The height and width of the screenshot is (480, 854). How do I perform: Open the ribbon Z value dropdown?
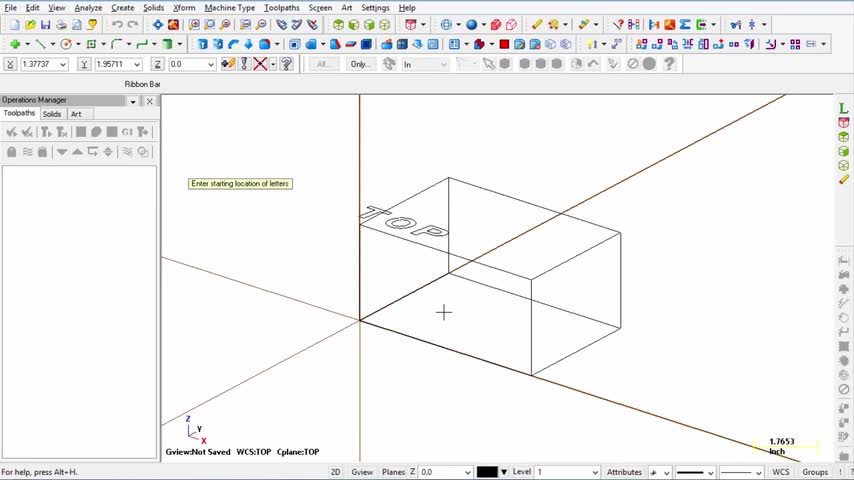(x=211, y=64)
